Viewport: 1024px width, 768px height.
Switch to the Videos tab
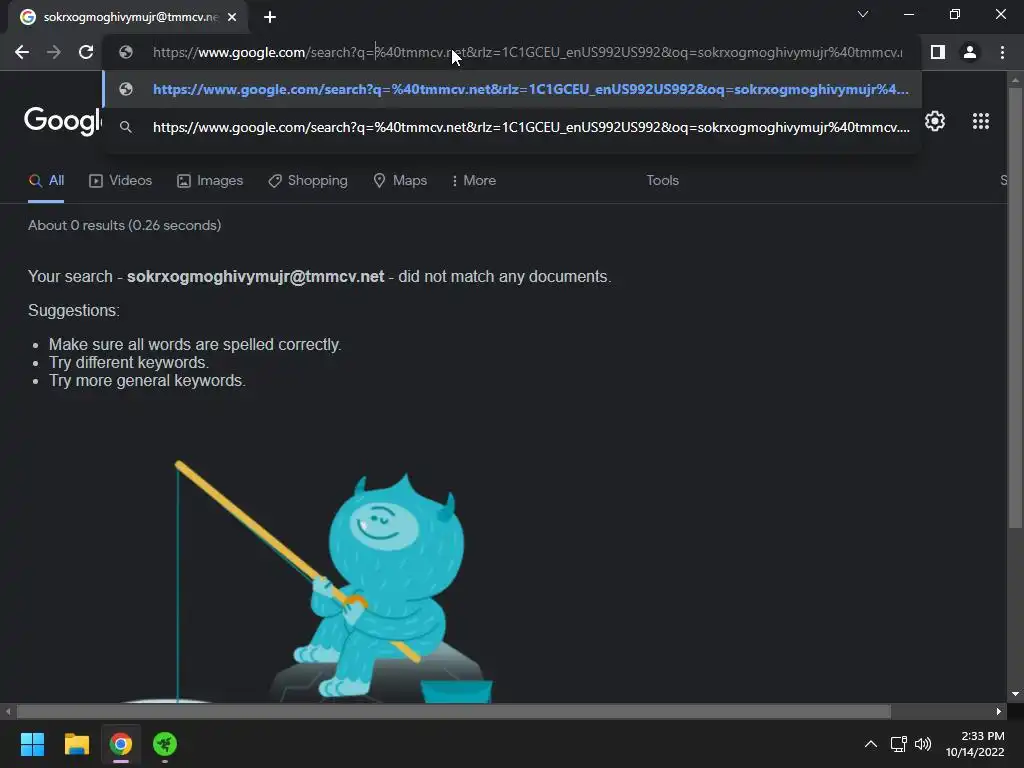click(x=121, y=181)
